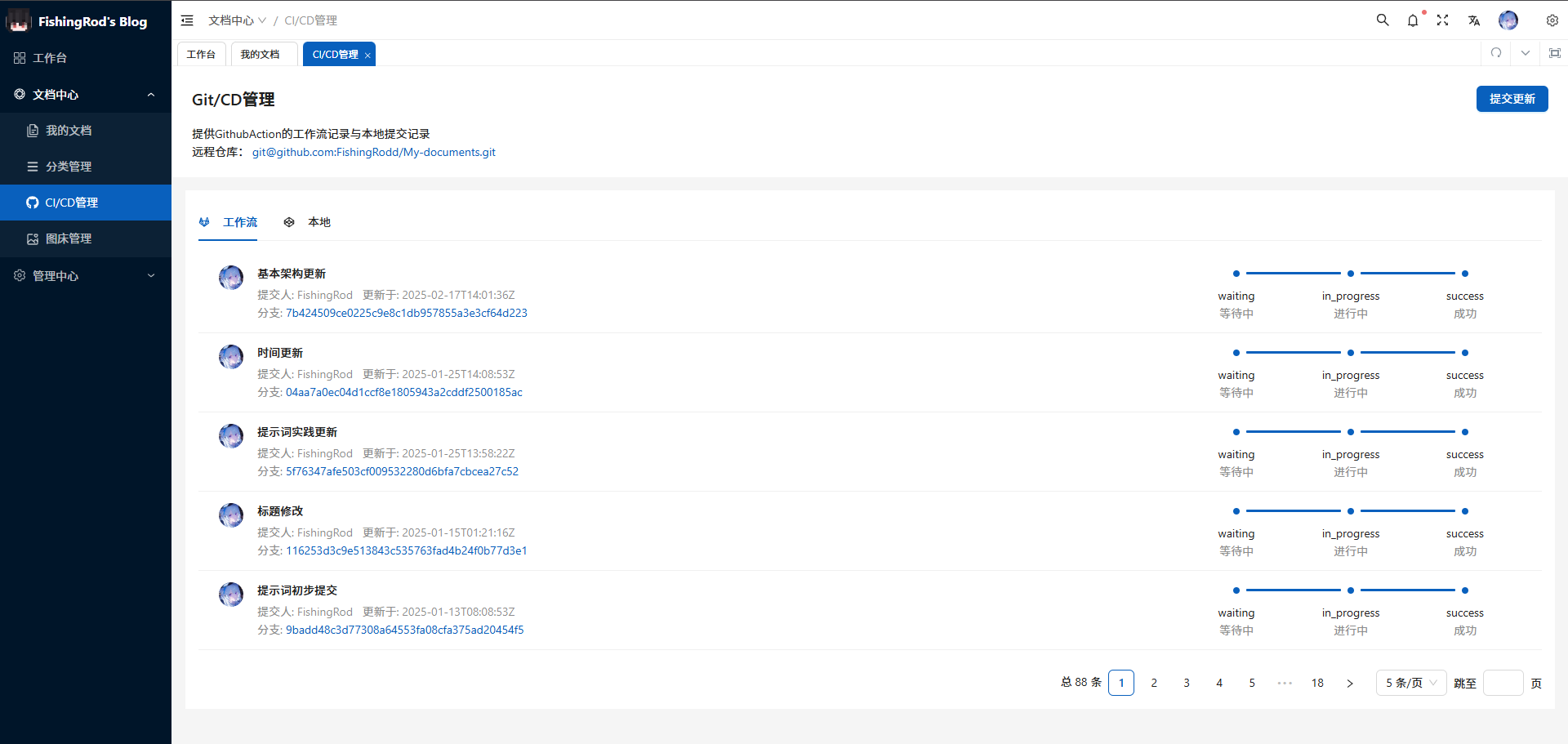Screen dimensions: 1568x744
Task: Click the sidebar collapse menu icon
Action: pos(187,20)
